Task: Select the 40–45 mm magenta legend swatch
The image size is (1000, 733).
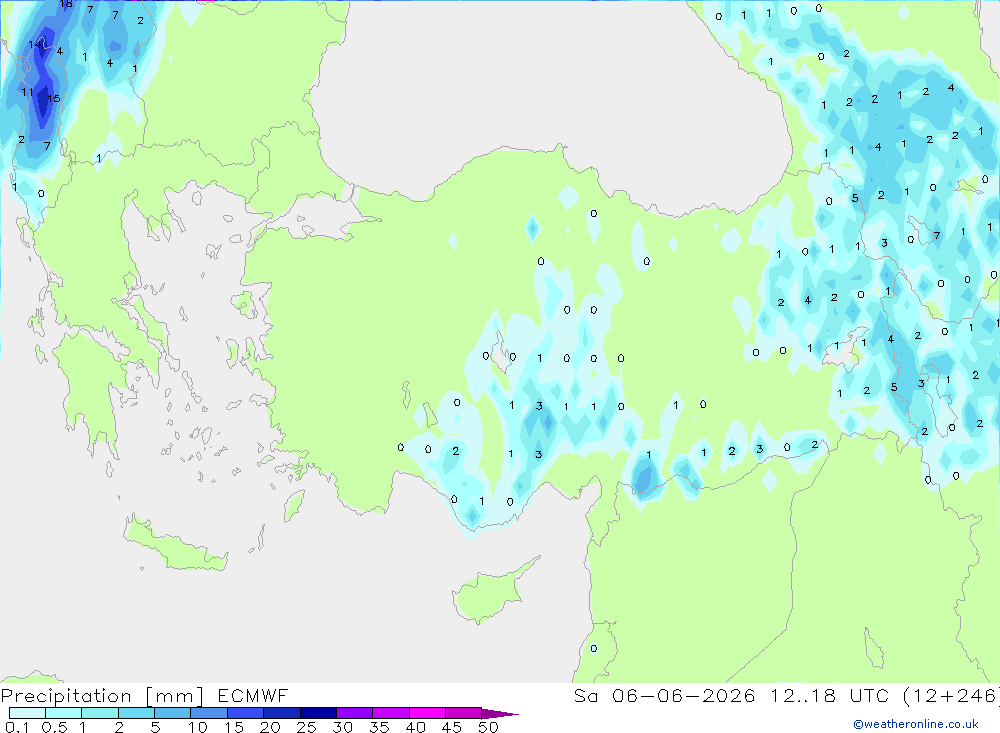Action: tap(427, 713)
